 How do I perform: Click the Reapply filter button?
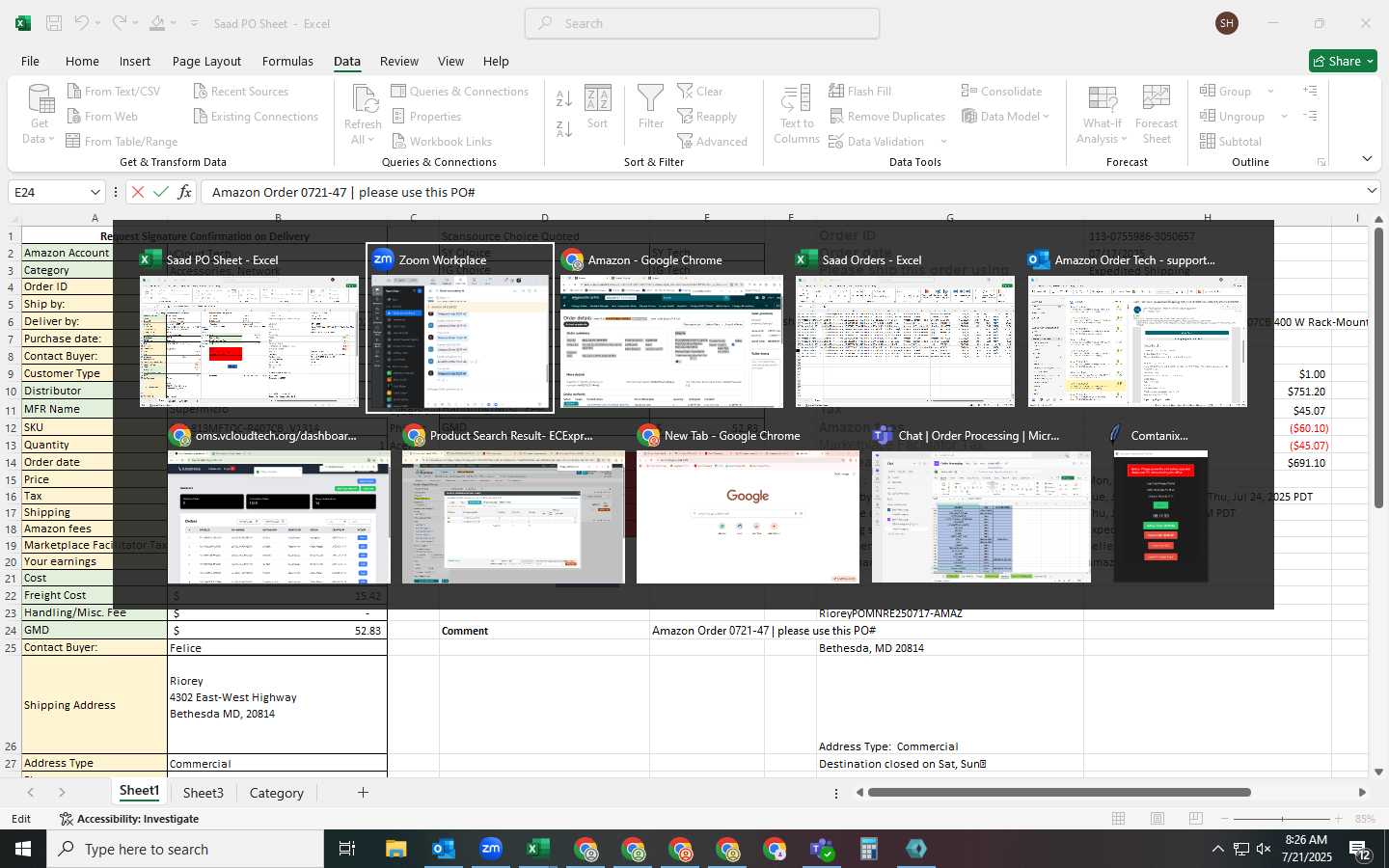tap(707, 117)
